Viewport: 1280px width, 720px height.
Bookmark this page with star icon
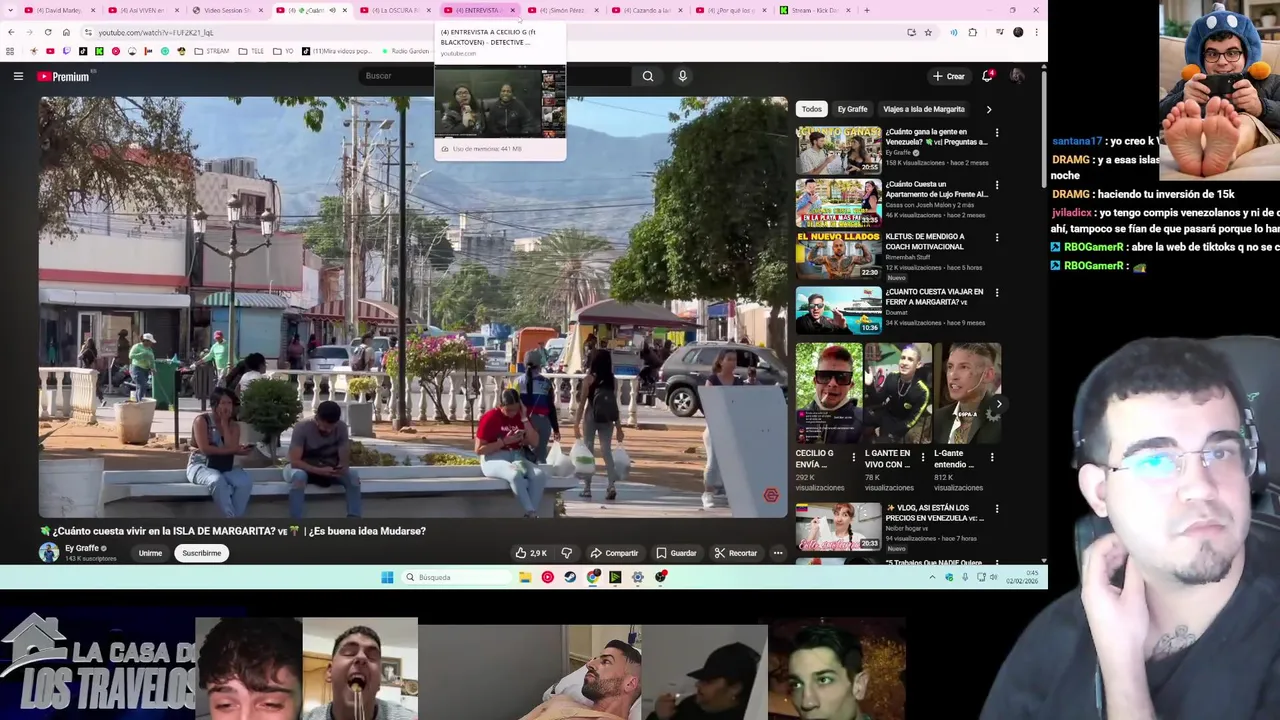pyautogui.click(x=928, y=32)
